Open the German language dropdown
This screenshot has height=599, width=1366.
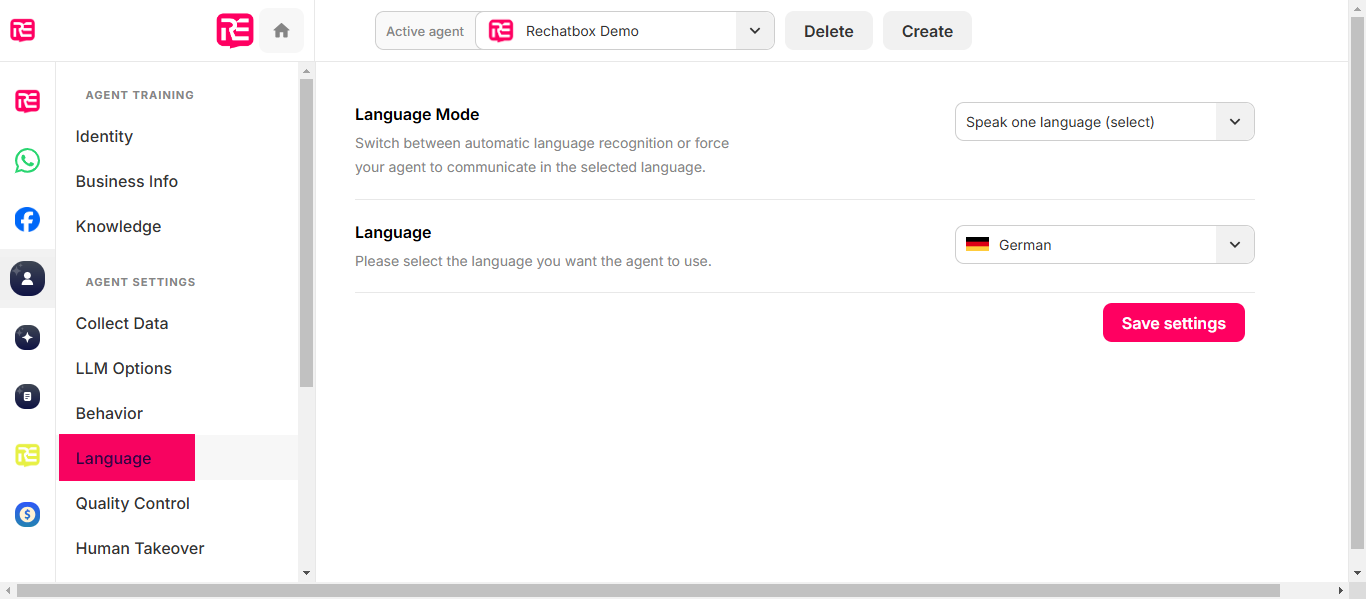click(1104, 245)
